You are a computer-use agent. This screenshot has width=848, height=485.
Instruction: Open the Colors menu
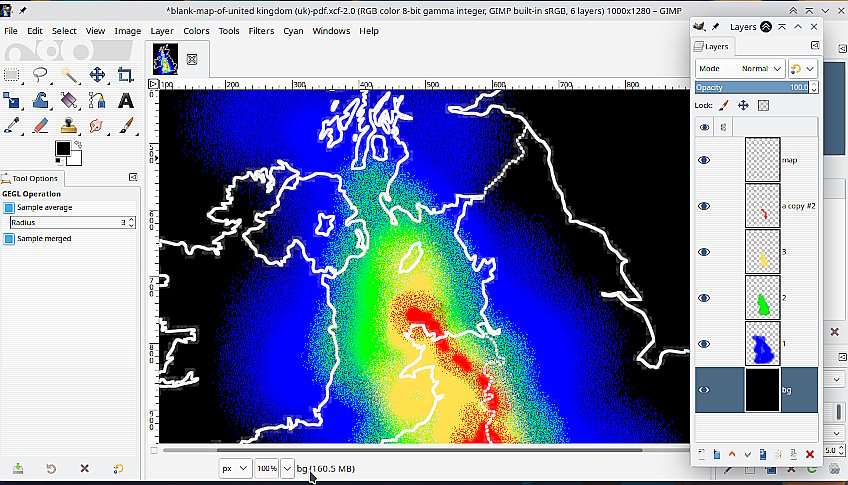196,31
